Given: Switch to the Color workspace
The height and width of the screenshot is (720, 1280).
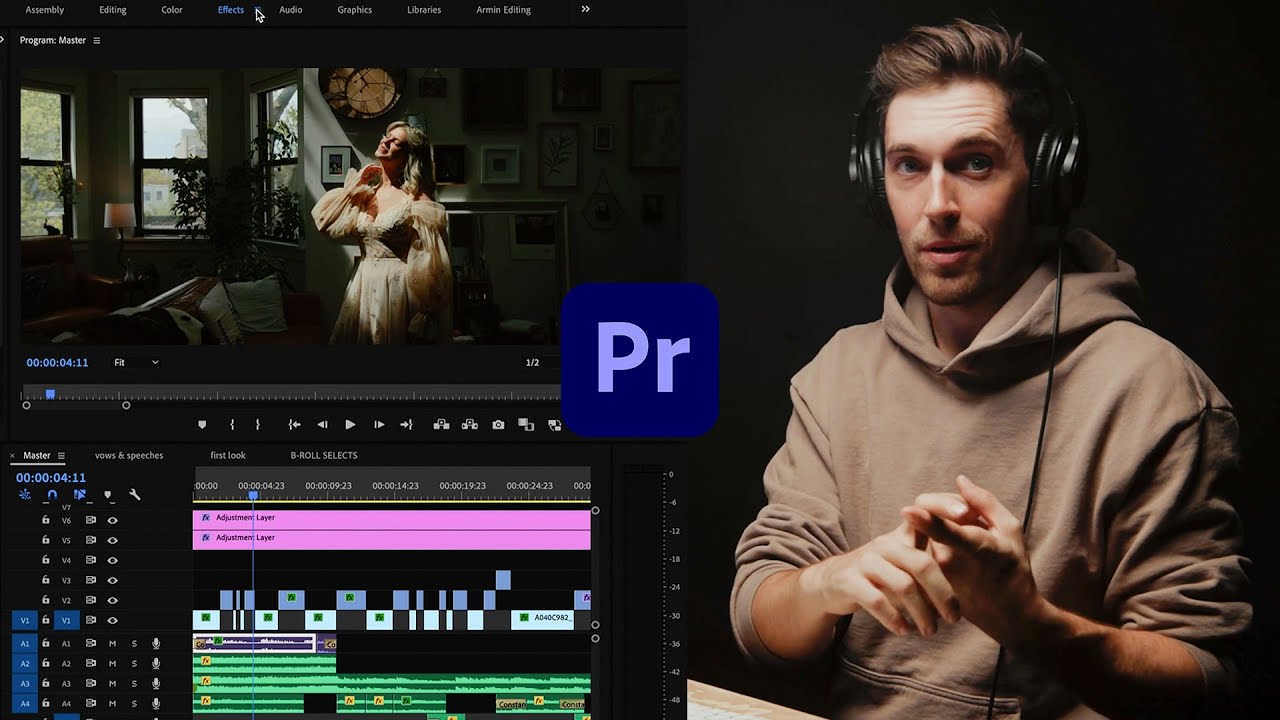Looking at the screenshot, I should [x=172, y=10].
